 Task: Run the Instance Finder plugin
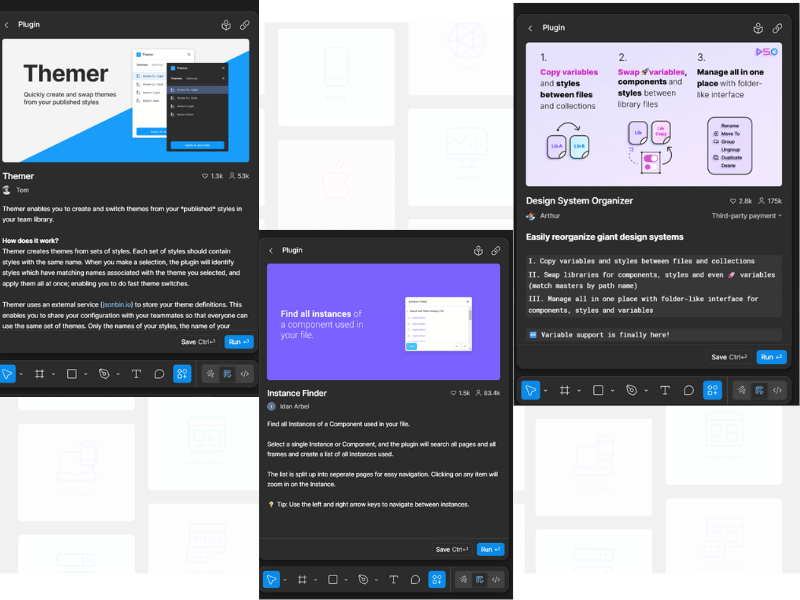[x=490, y=549]
